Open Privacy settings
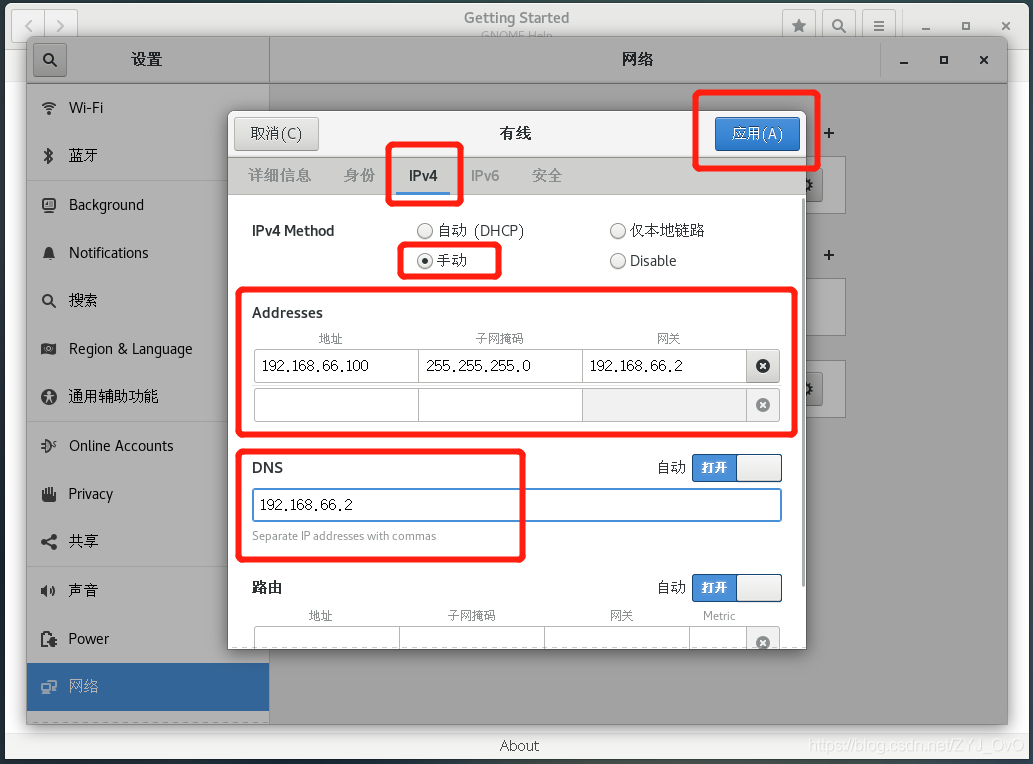The image size is (1033, 764). pos(148,494)
